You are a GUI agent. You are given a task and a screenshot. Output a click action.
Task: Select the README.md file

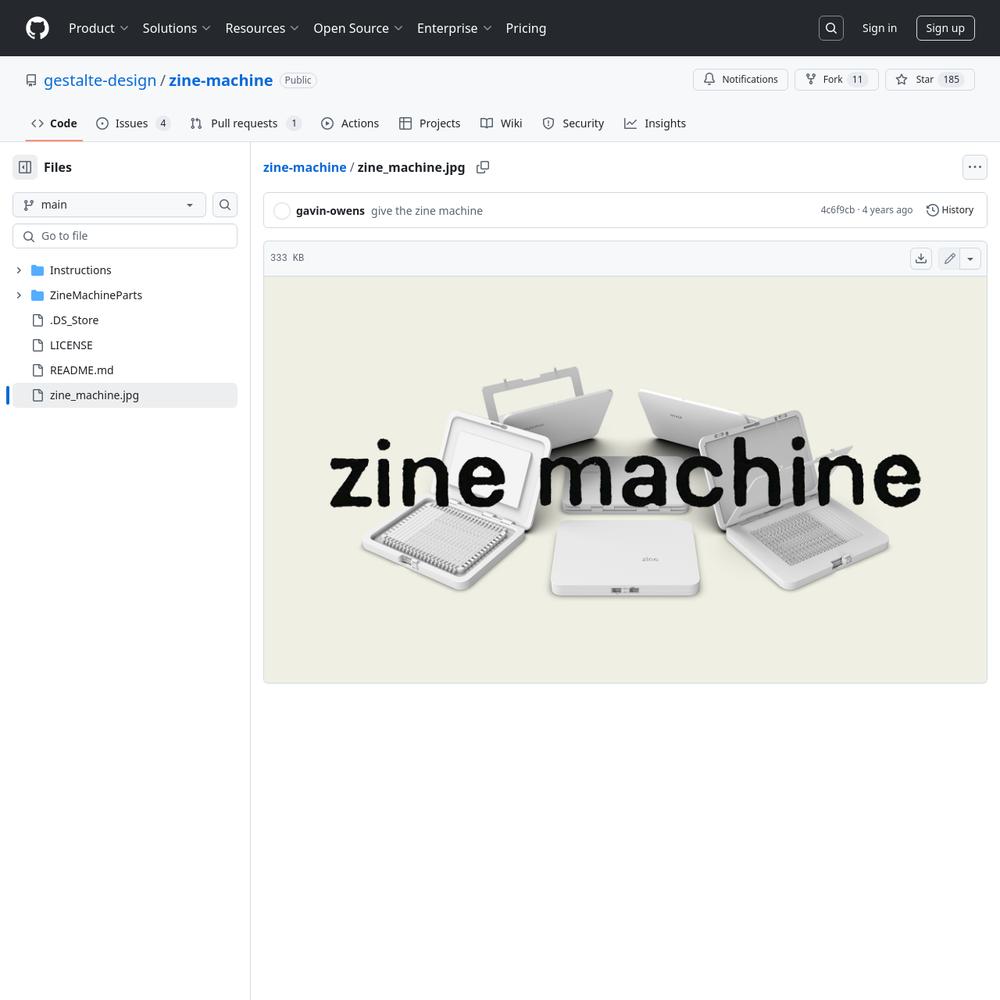point(82,370)
